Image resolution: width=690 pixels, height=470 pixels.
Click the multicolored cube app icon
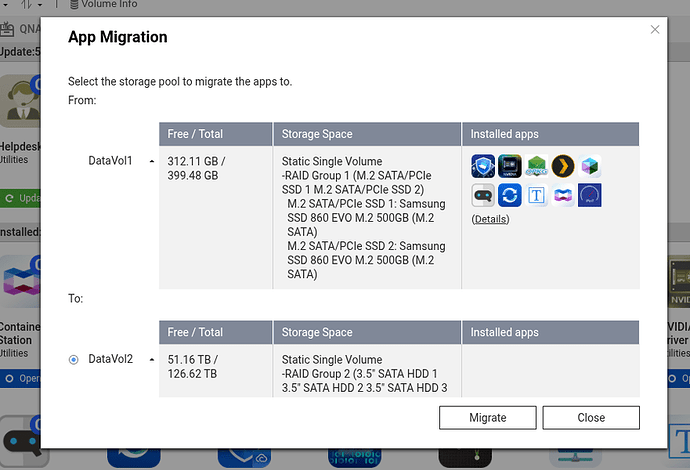[x=590, y=167]
